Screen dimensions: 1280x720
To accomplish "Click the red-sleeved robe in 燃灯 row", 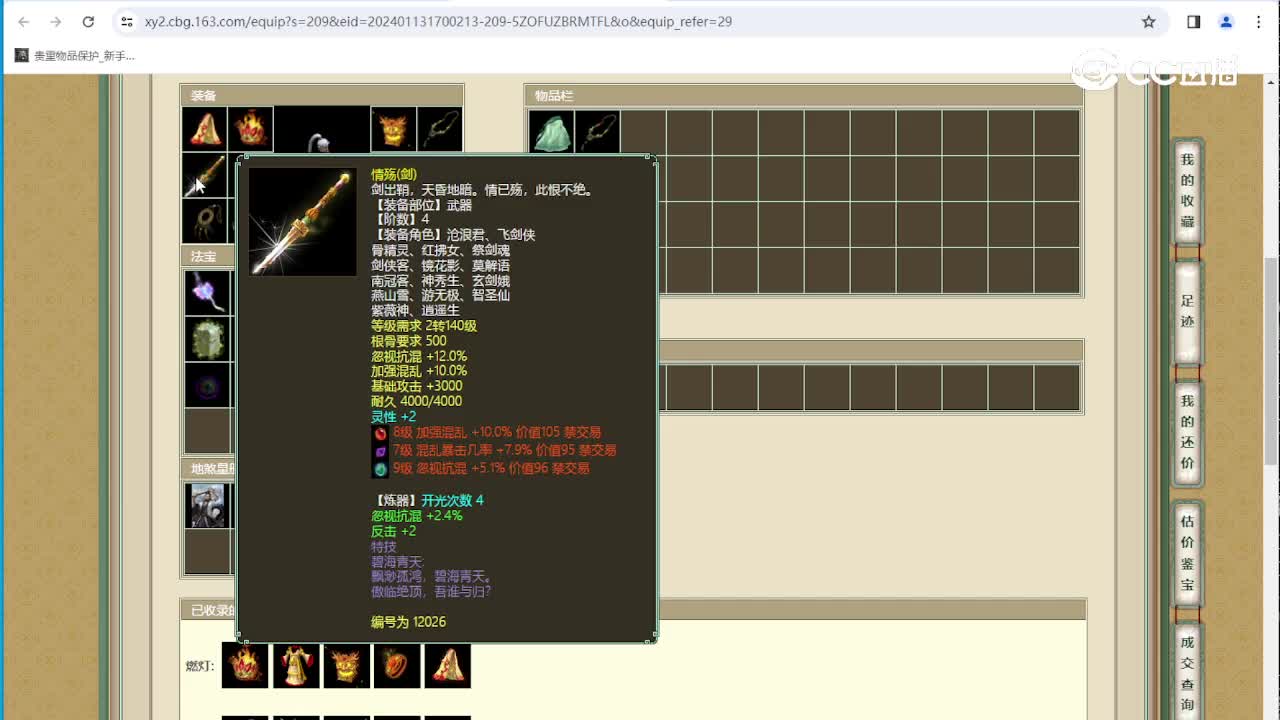I will coord(296,666).
